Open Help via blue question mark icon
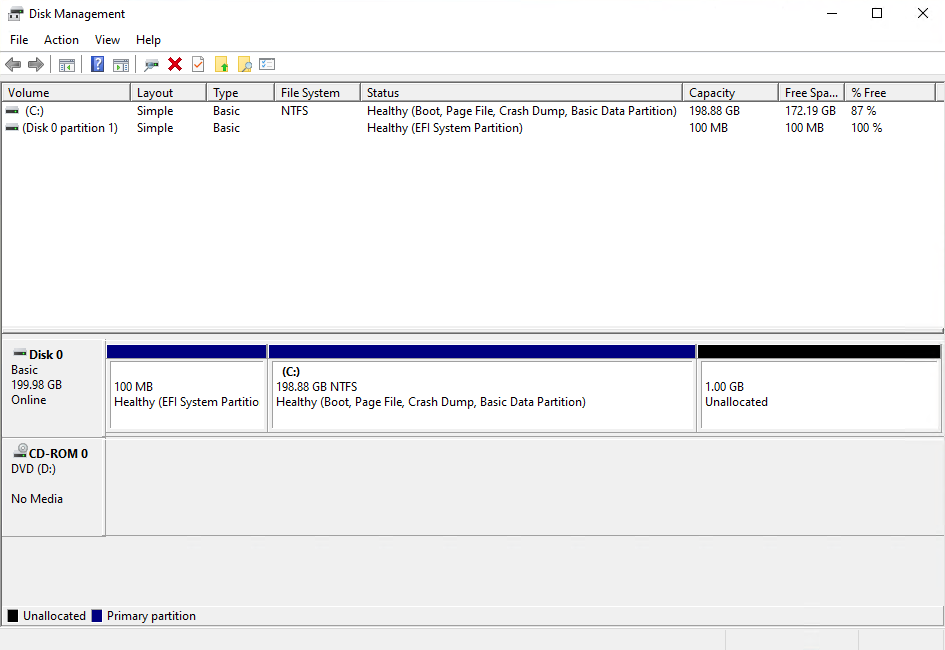 (x=97, y=65)
